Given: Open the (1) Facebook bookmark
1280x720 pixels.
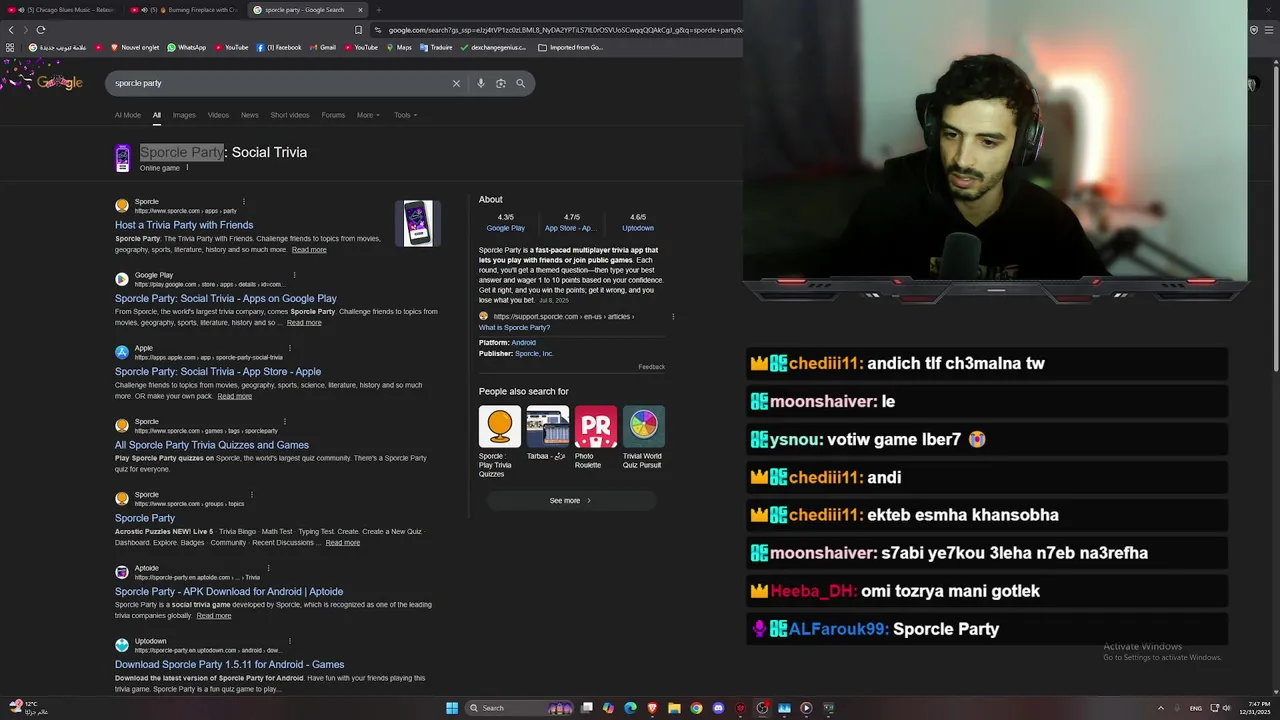Looking at the screenshot, I should coord(279,47).
